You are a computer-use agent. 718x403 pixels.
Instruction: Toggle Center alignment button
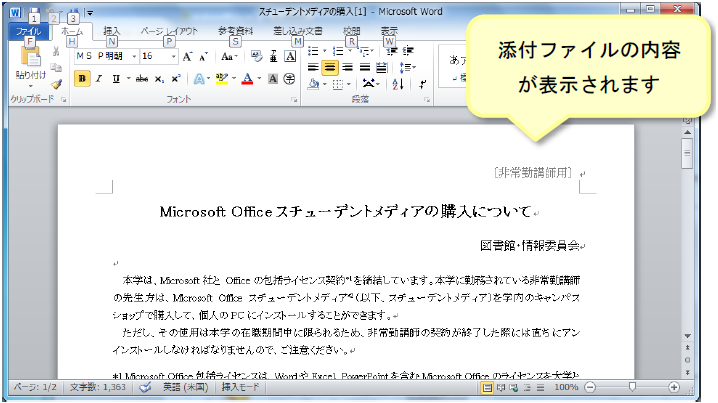pyautogui.click(x=330, y=67)
